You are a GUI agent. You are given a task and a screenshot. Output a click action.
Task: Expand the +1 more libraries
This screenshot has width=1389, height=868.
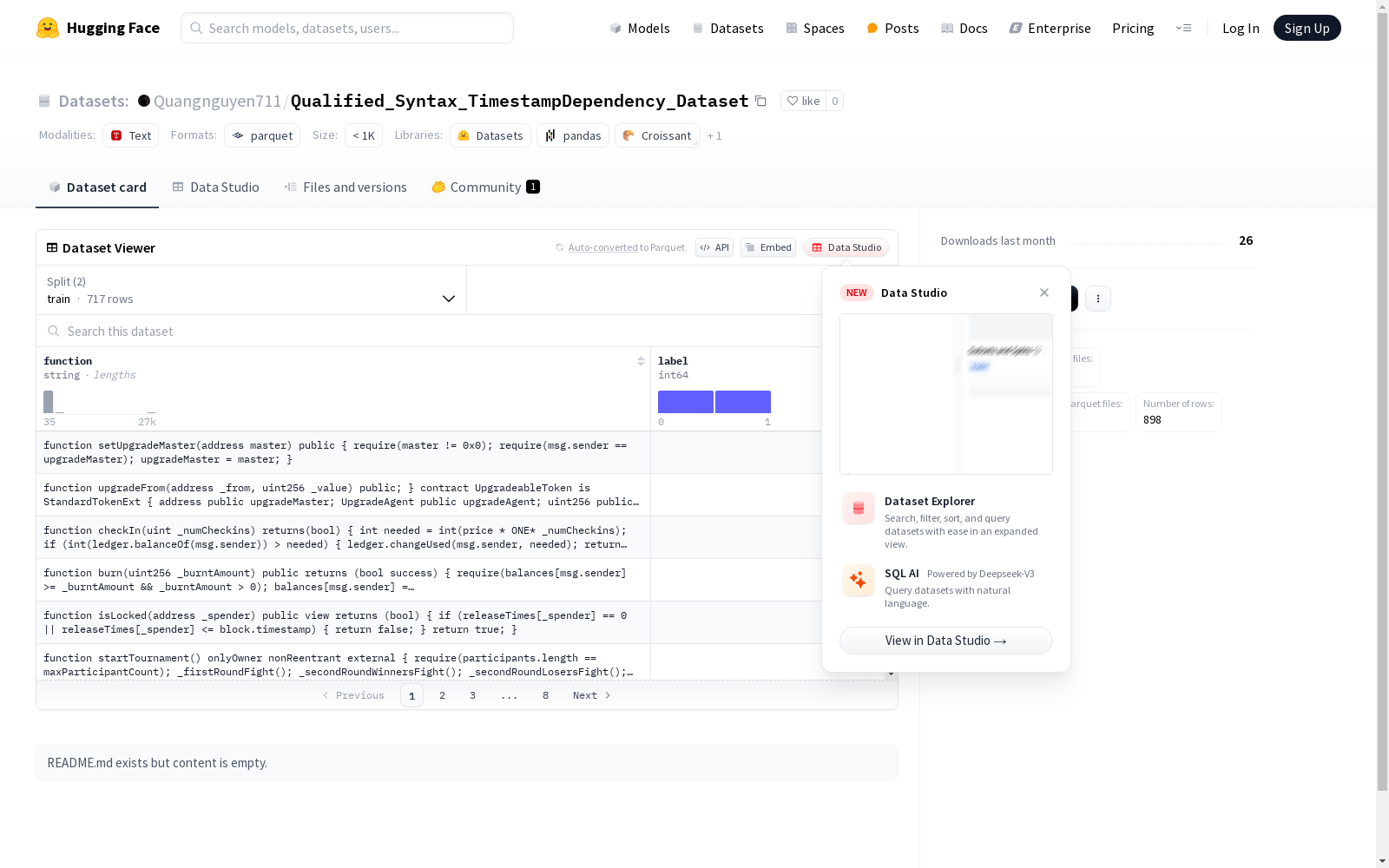pos(714,135)
